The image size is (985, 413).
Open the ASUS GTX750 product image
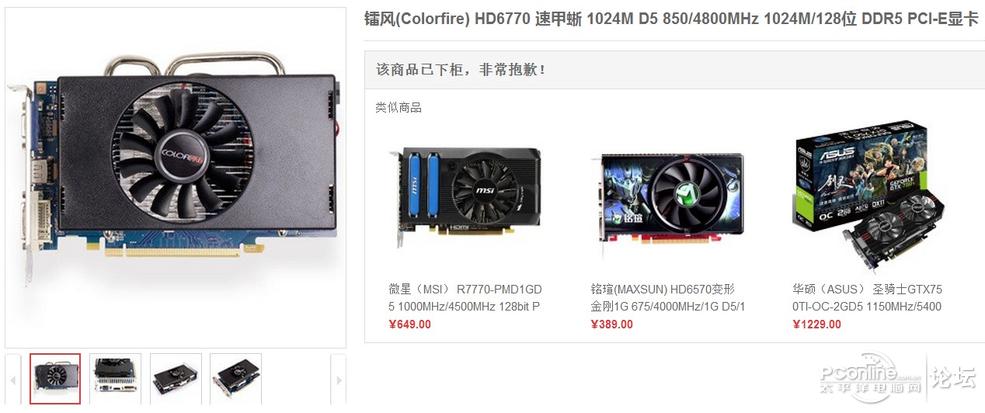869,195
